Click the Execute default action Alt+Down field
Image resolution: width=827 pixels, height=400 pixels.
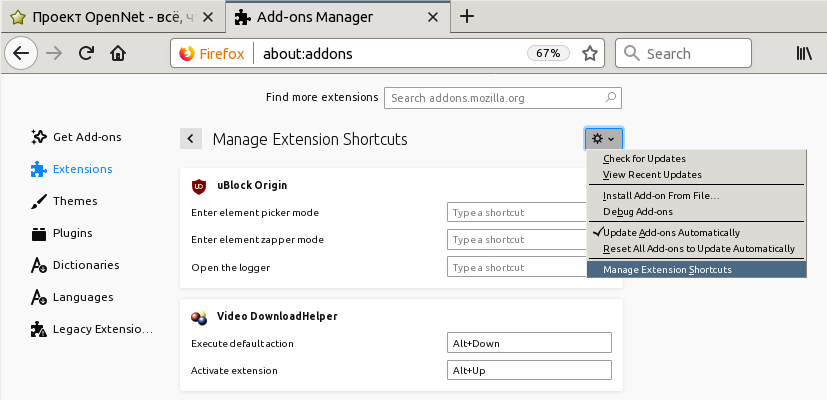pyautogui.click(x=529, y=343)
